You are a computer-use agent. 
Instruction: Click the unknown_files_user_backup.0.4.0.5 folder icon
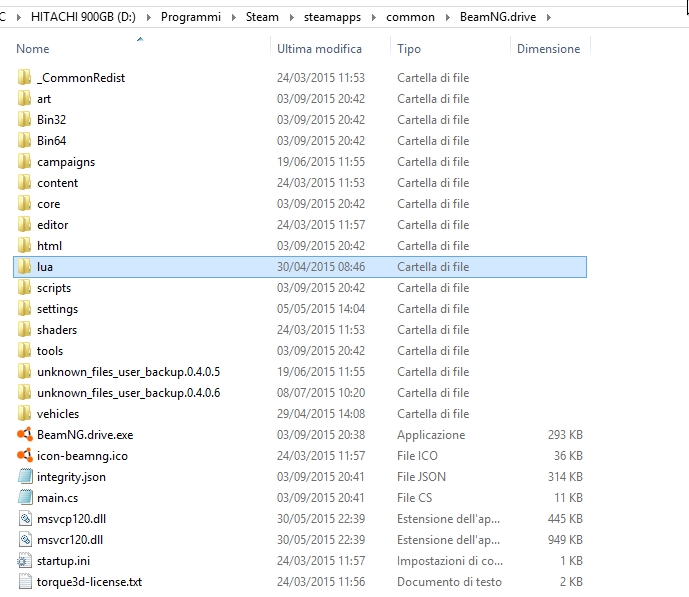tap(25, 372)
